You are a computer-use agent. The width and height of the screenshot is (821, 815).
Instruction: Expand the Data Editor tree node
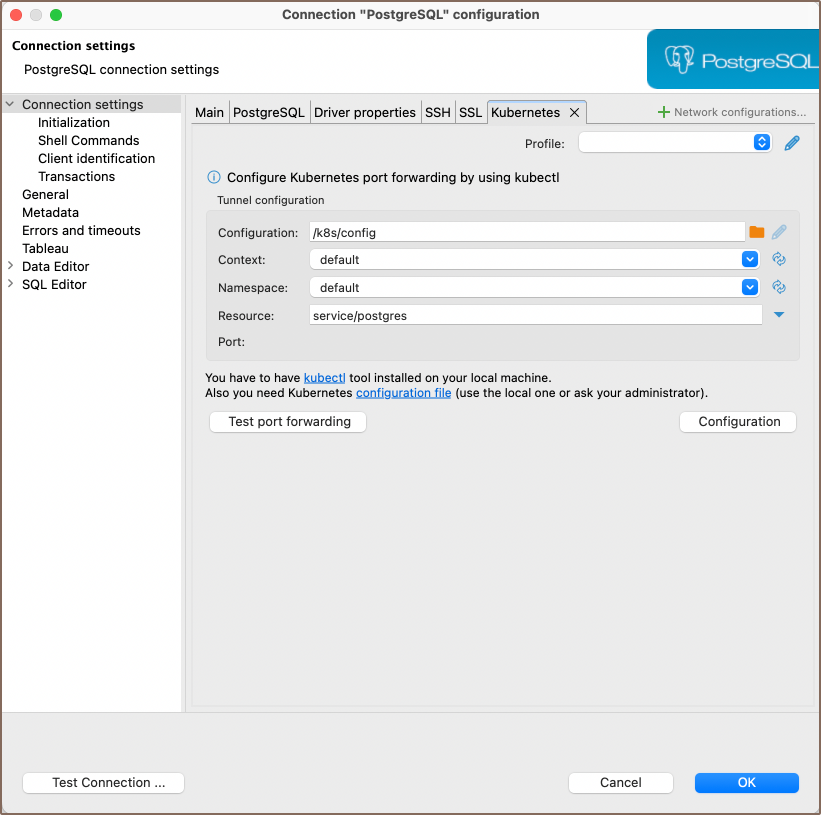[x=10, y=266]
